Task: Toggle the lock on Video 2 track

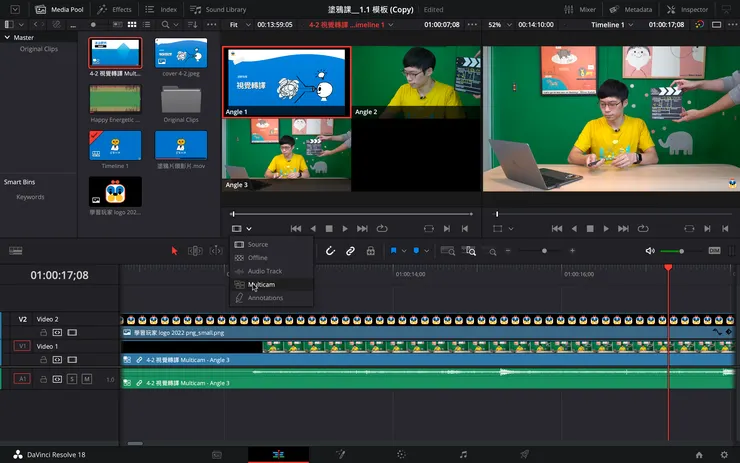Action: pos(42,331)
